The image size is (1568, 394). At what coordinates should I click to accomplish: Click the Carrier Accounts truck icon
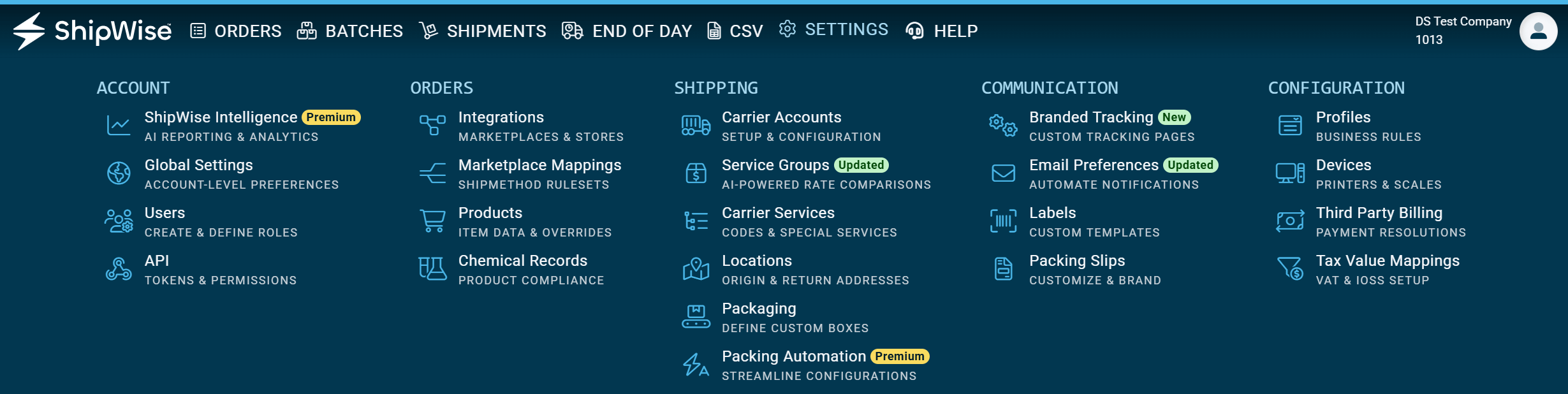(x=696, y=126)
